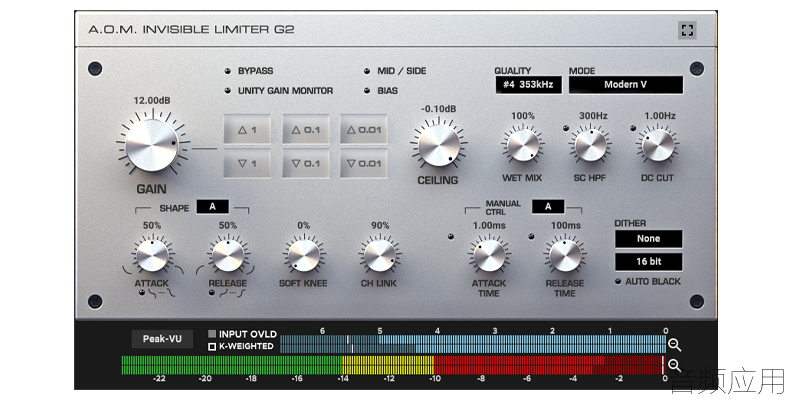Click the SOFT KNEE knob
The width and height of the screenshot is (792, 400).
[x=304, y=256]
